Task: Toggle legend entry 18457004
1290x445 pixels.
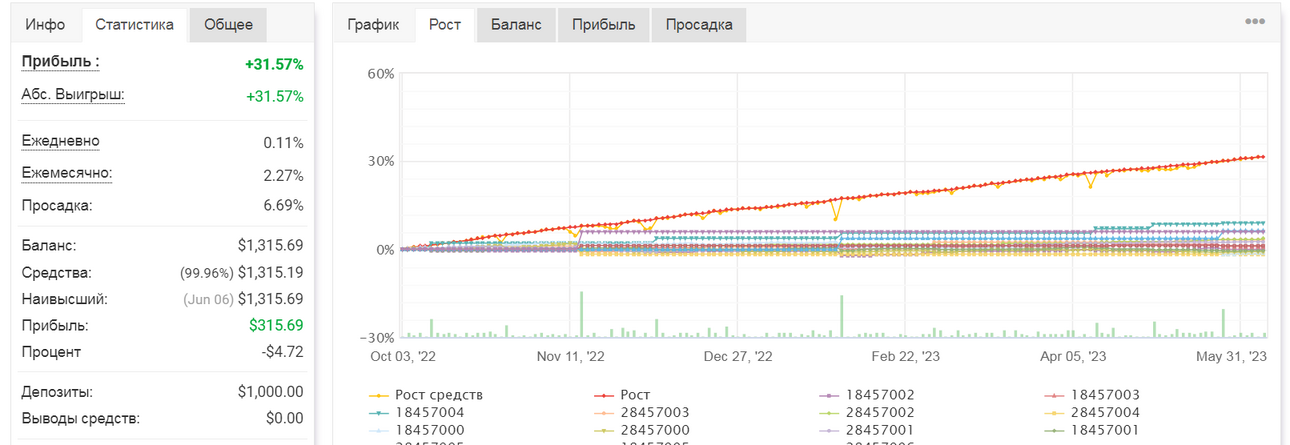Action: click(416, 412)
